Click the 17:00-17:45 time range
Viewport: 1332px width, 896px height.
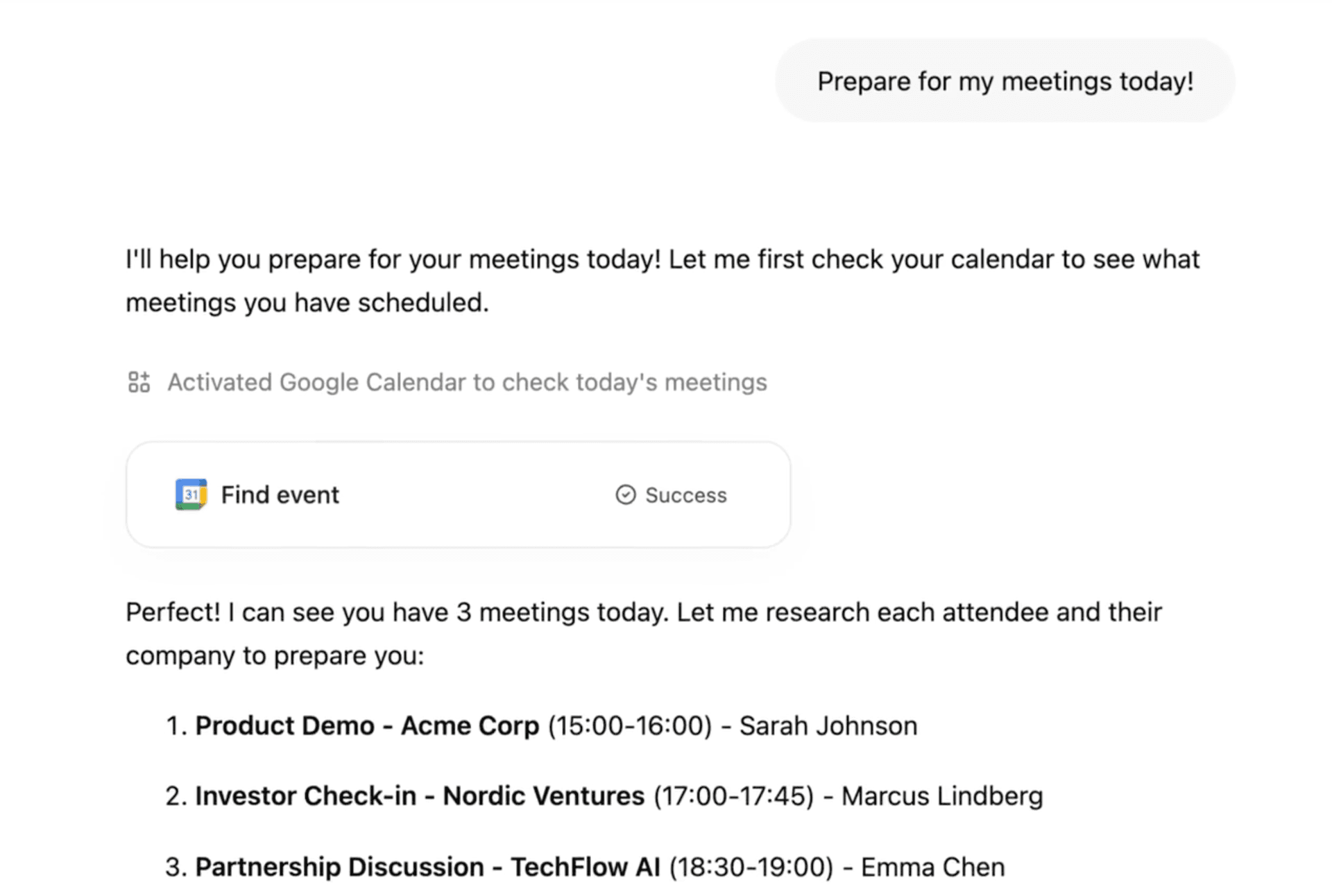coord(733,796)
